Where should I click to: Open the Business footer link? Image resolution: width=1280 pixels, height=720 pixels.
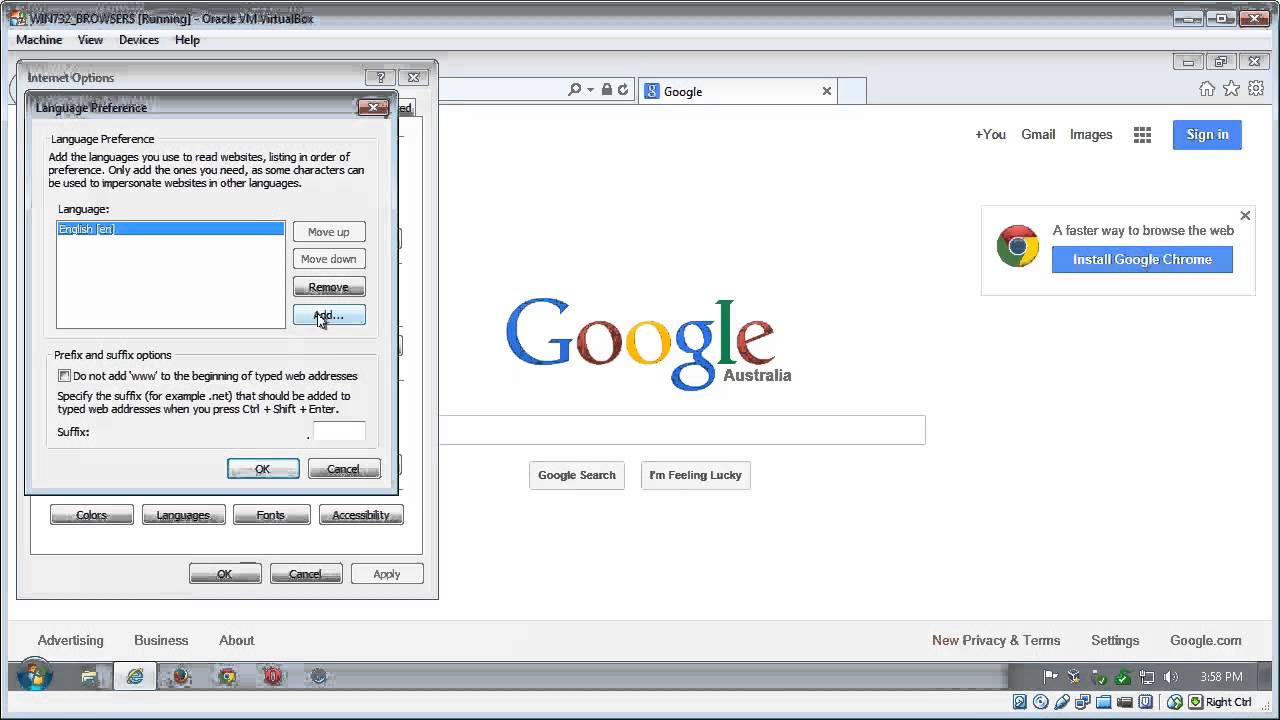tap(161, 640)
